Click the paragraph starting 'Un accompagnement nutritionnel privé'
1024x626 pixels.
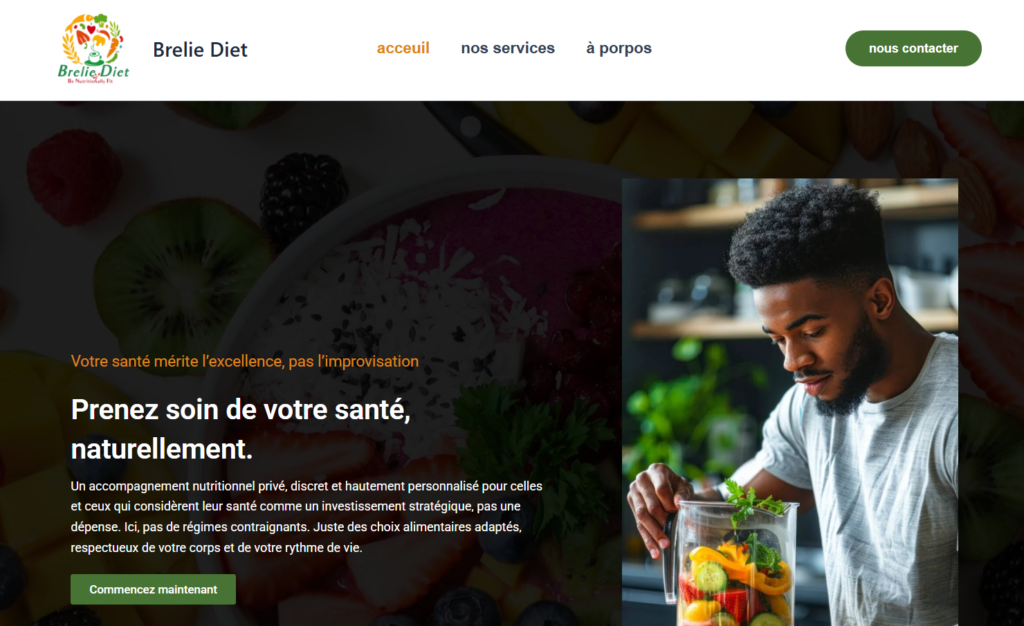306,516
